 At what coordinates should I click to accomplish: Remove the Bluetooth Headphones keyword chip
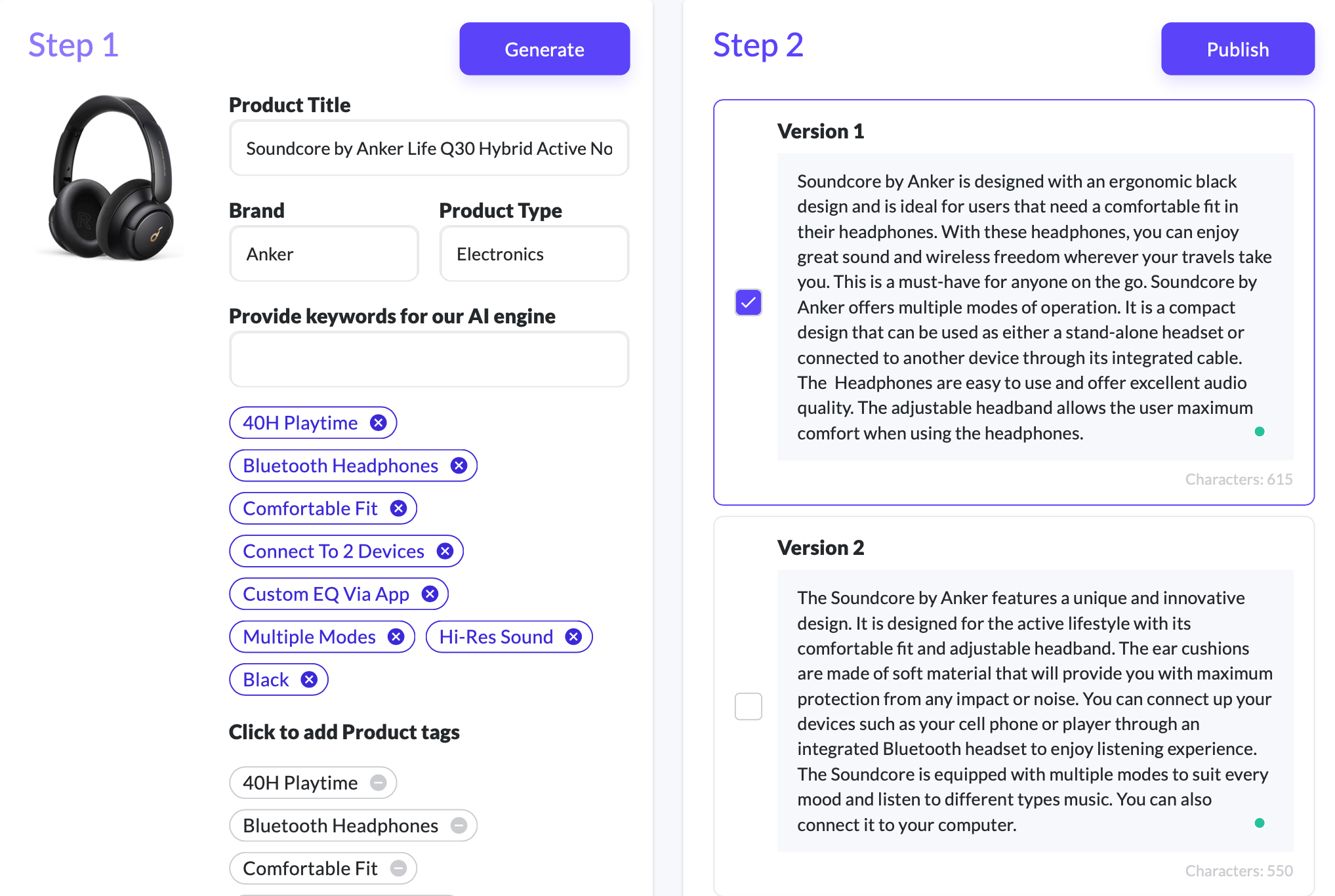pos(459,466)
